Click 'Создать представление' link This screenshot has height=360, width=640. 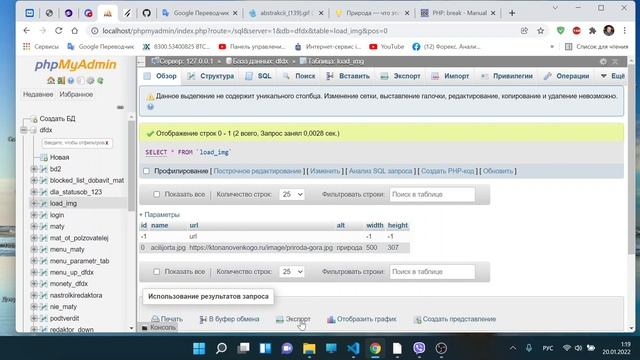(455, 319)
